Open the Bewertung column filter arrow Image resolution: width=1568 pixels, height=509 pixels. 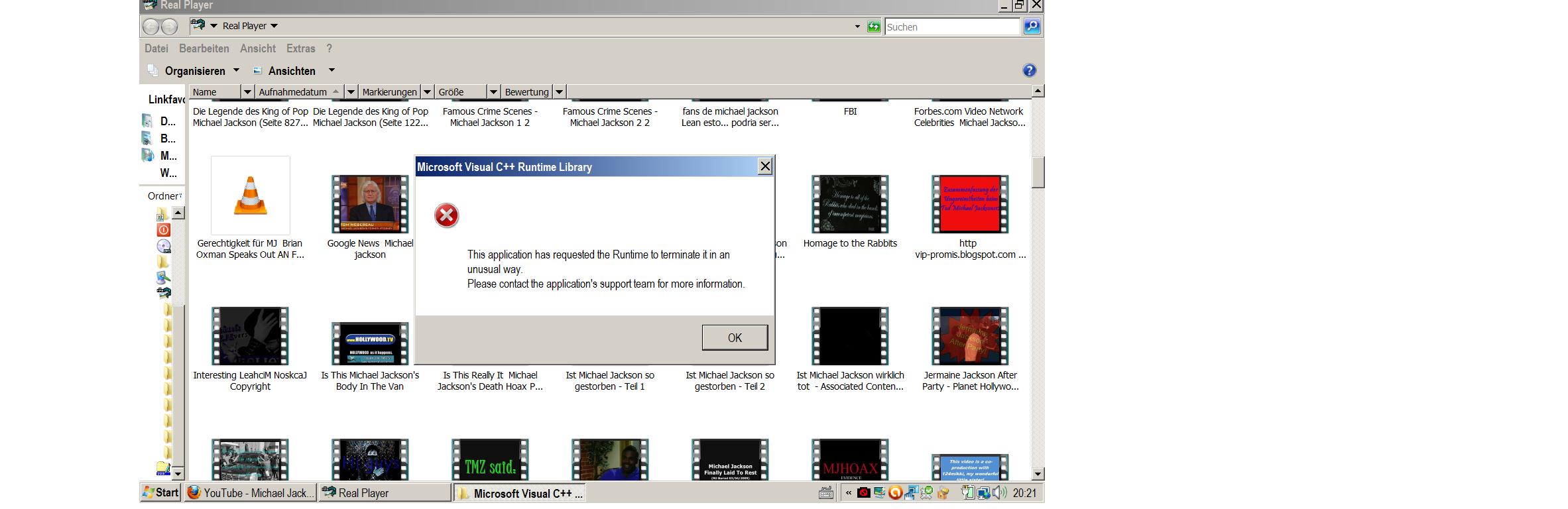point(559,92)
